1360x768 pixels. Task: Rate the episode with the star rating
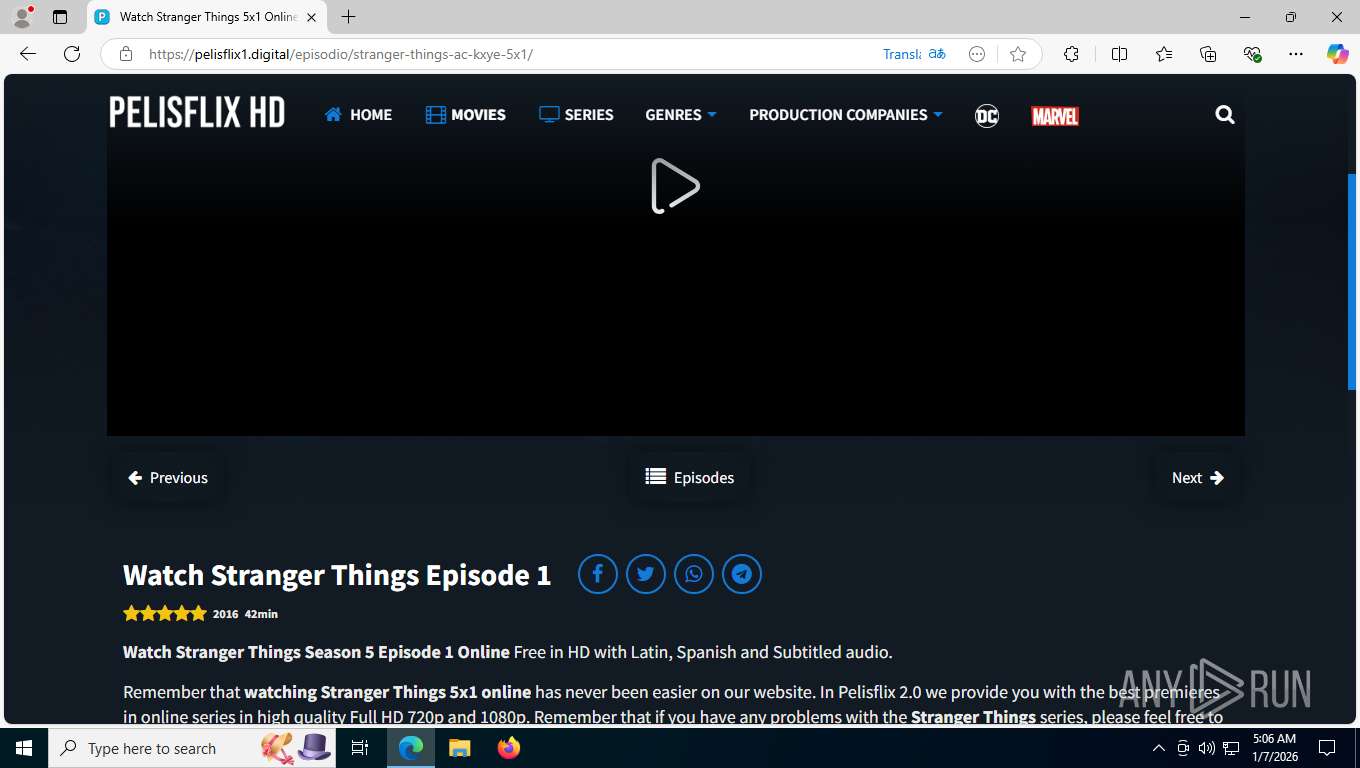pos(165,613)
